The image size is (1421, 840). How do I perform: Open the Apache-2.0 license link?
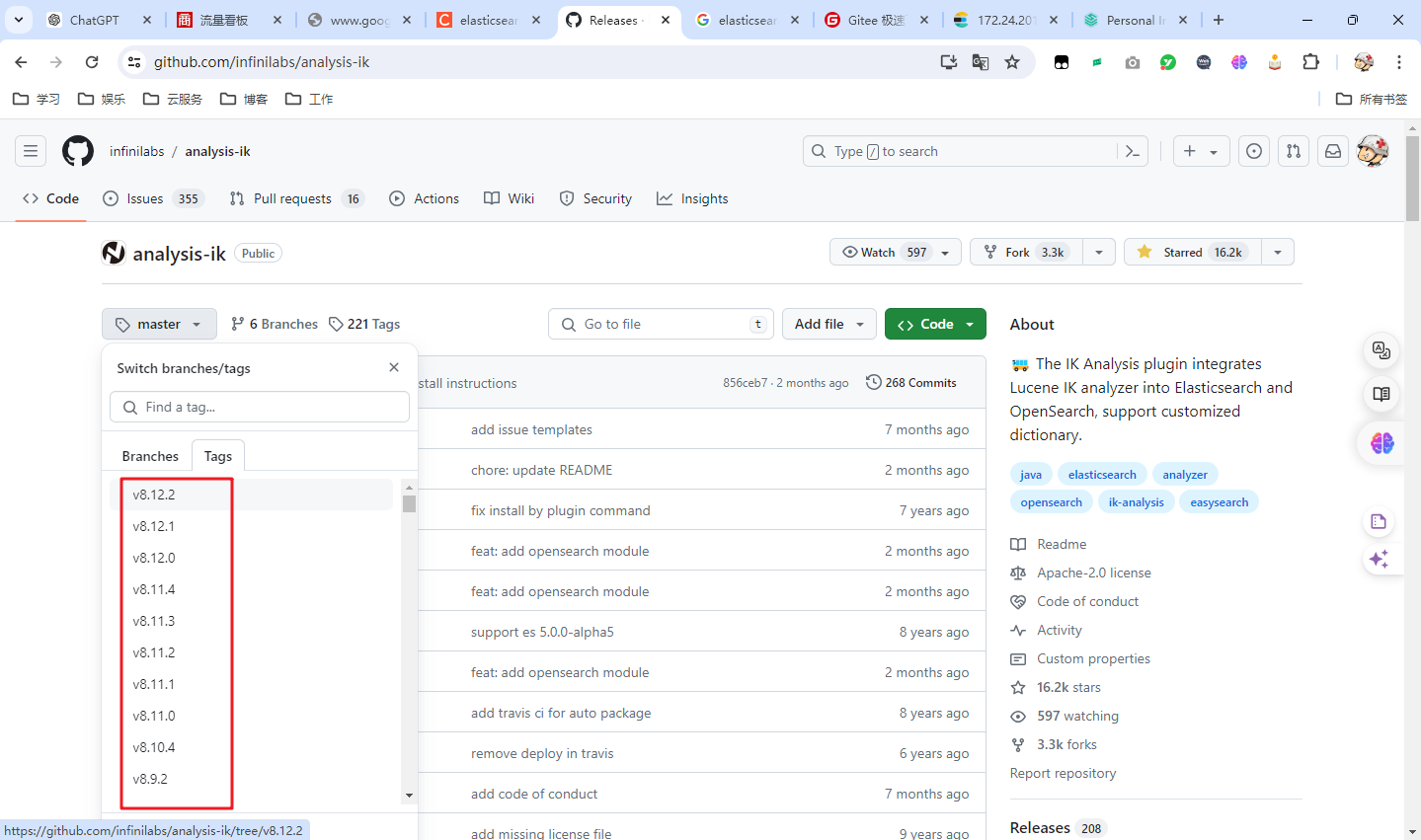coord(1094,573)
